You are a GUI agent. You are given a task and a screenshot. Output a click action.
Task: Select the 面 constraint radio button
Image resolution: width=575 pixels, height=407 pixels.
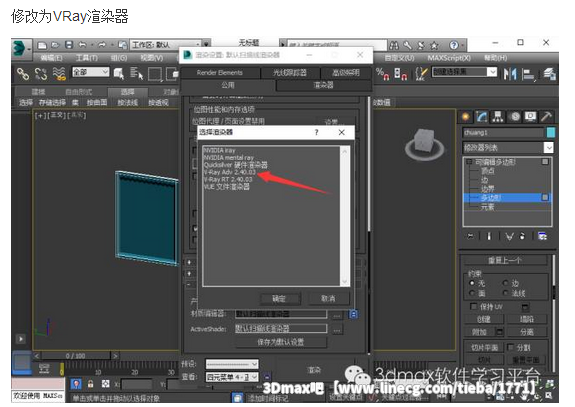[x=472, y=293]
